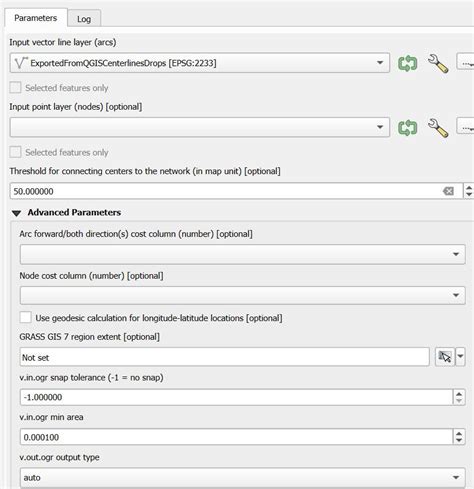This screenshot has width=474, height=489.
Task: Enable geodesic calculation for longitude-latitude
Action: coord(25,317)
